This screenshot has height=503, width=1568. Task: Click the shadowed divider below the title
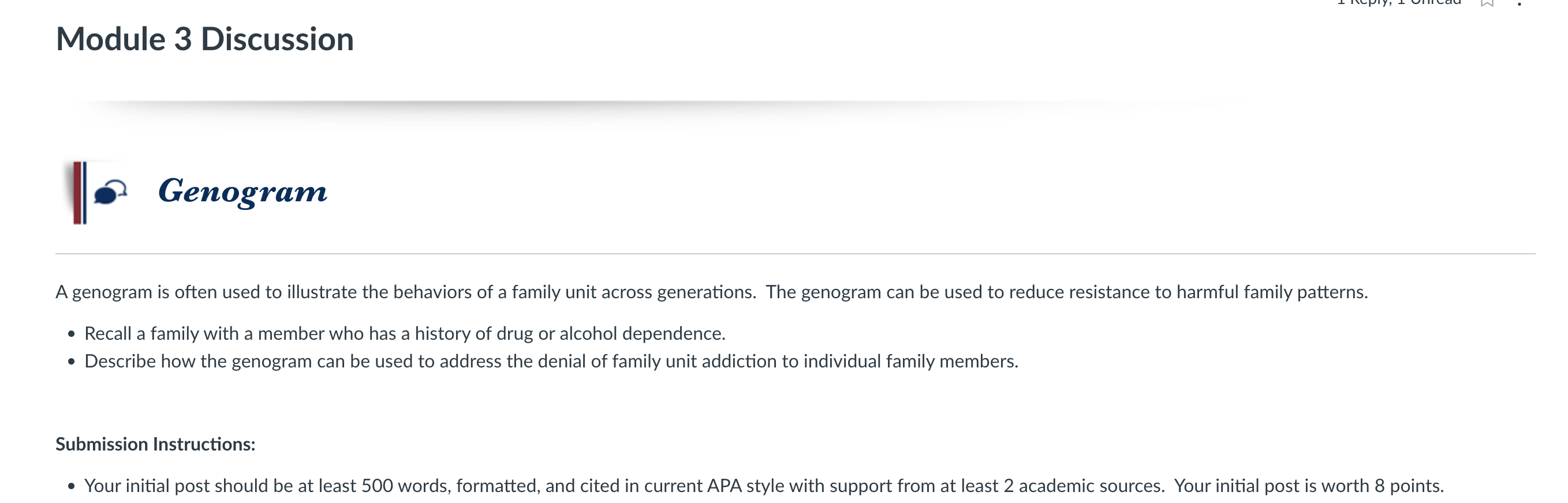pos(639,106)
